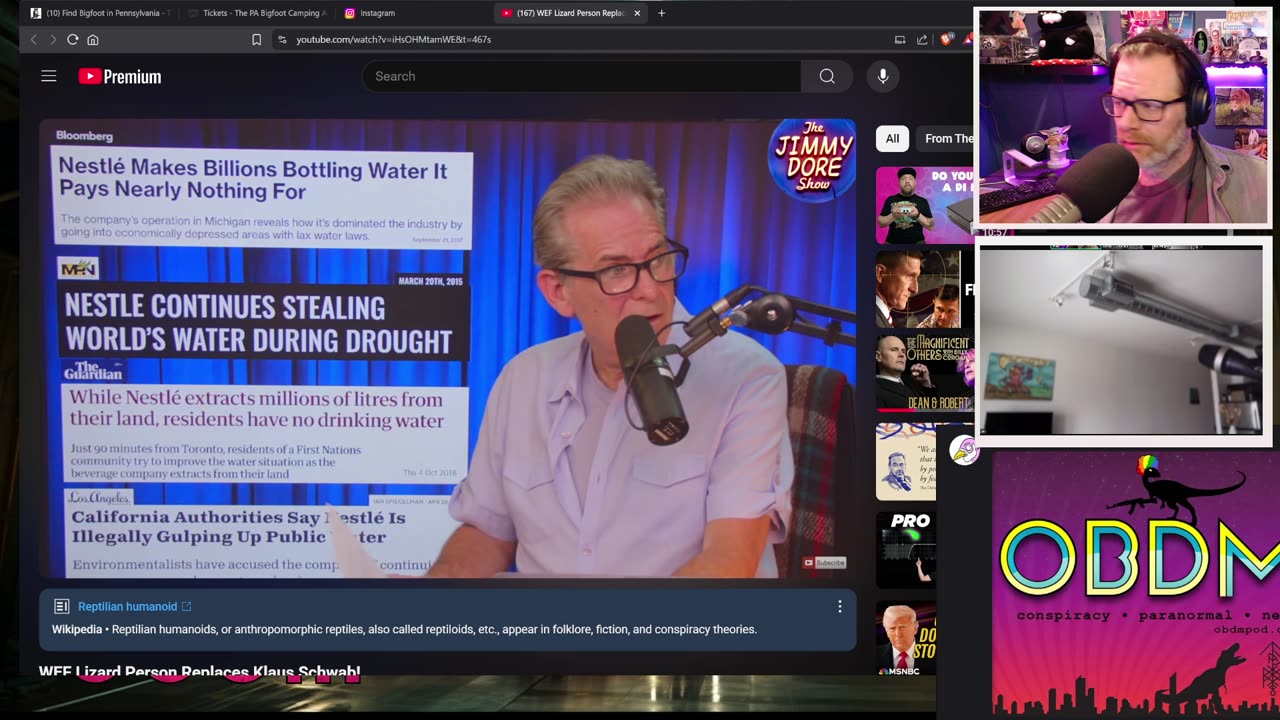
Task: Switch to the Instagram tab
Action: (412, 13)
